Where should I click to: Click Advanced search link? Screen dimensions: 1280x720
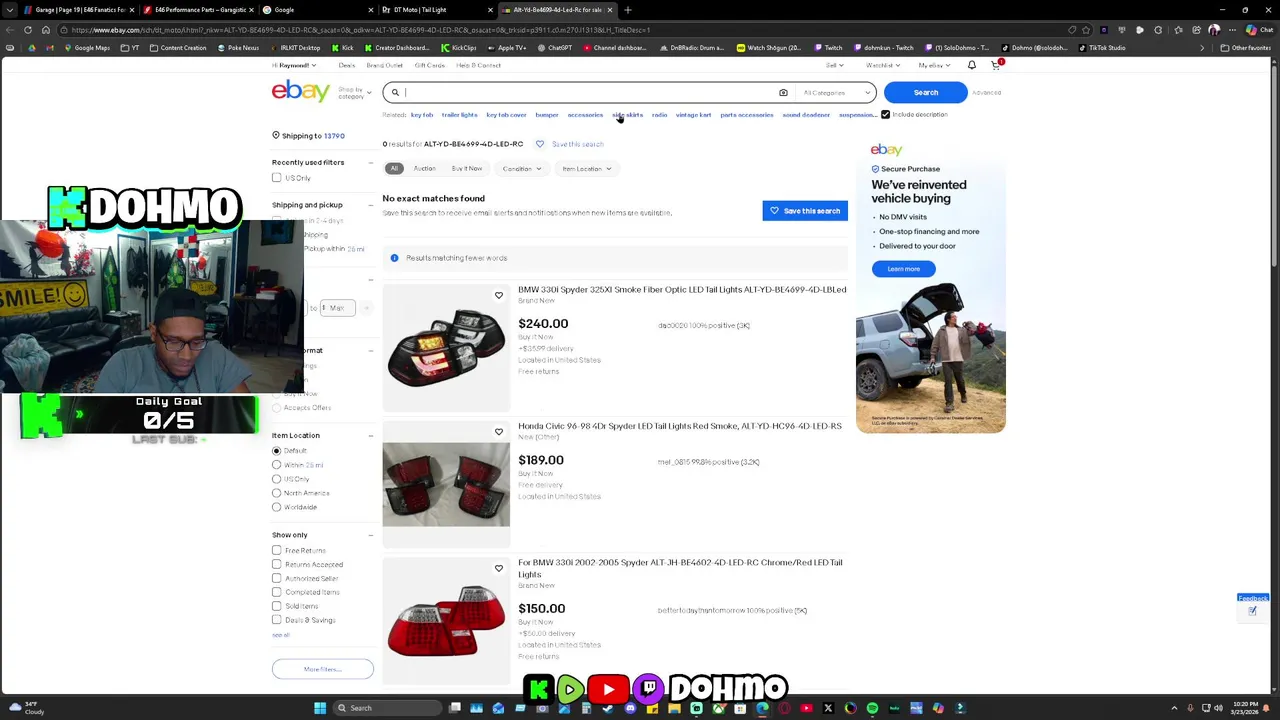pos(986,93)
